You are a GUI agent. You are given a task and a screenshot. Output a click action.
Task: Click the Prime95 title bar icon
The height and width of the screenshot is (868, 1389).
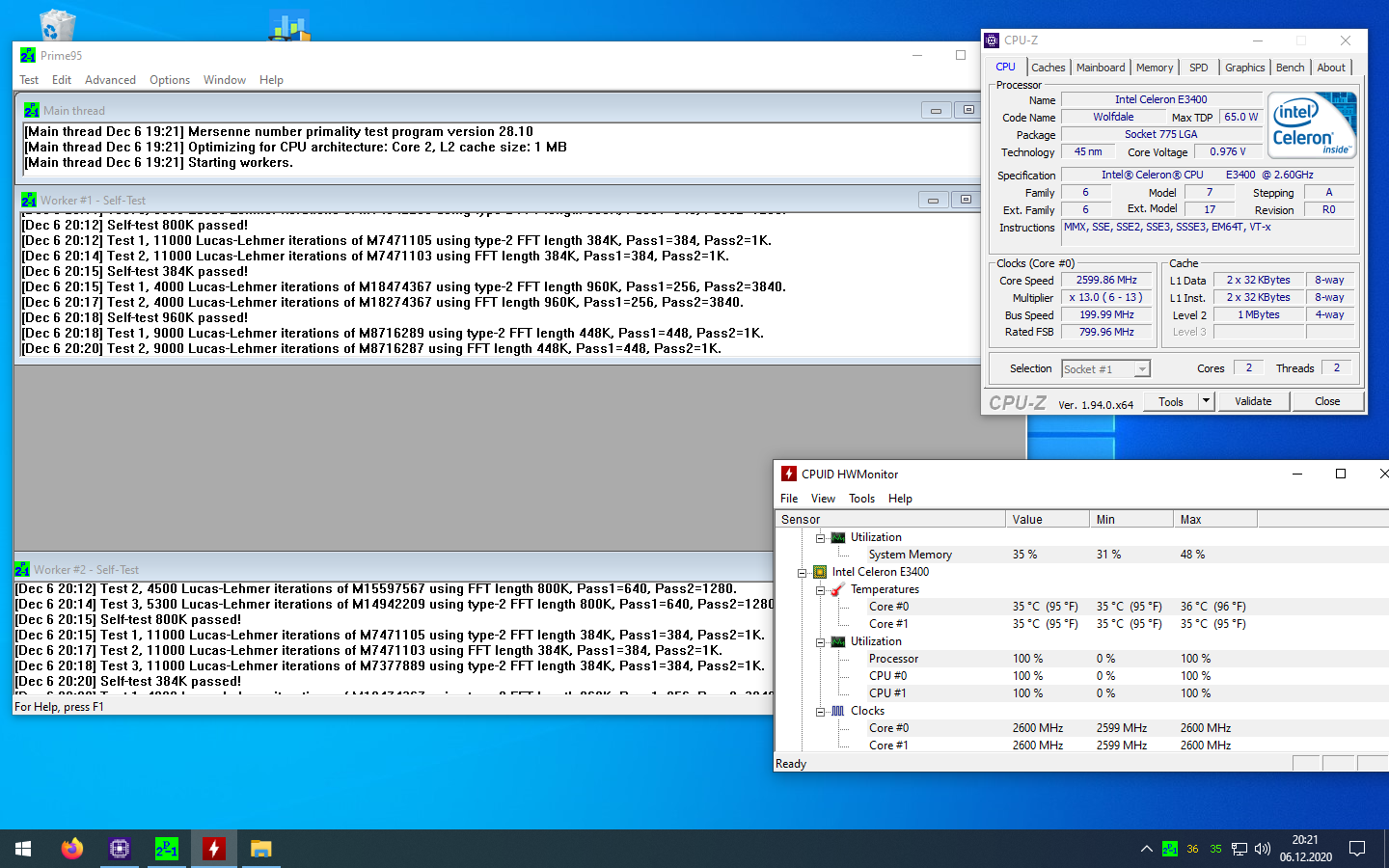[28, 56]
